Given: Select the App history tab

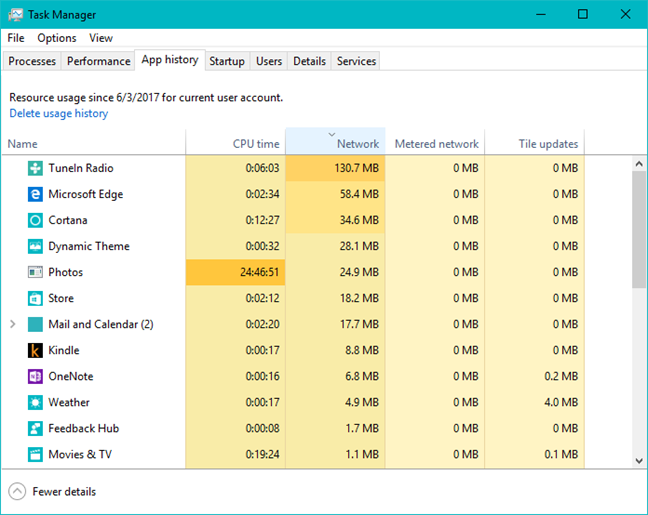Looking at the screenshot, I should pos(170,60).
